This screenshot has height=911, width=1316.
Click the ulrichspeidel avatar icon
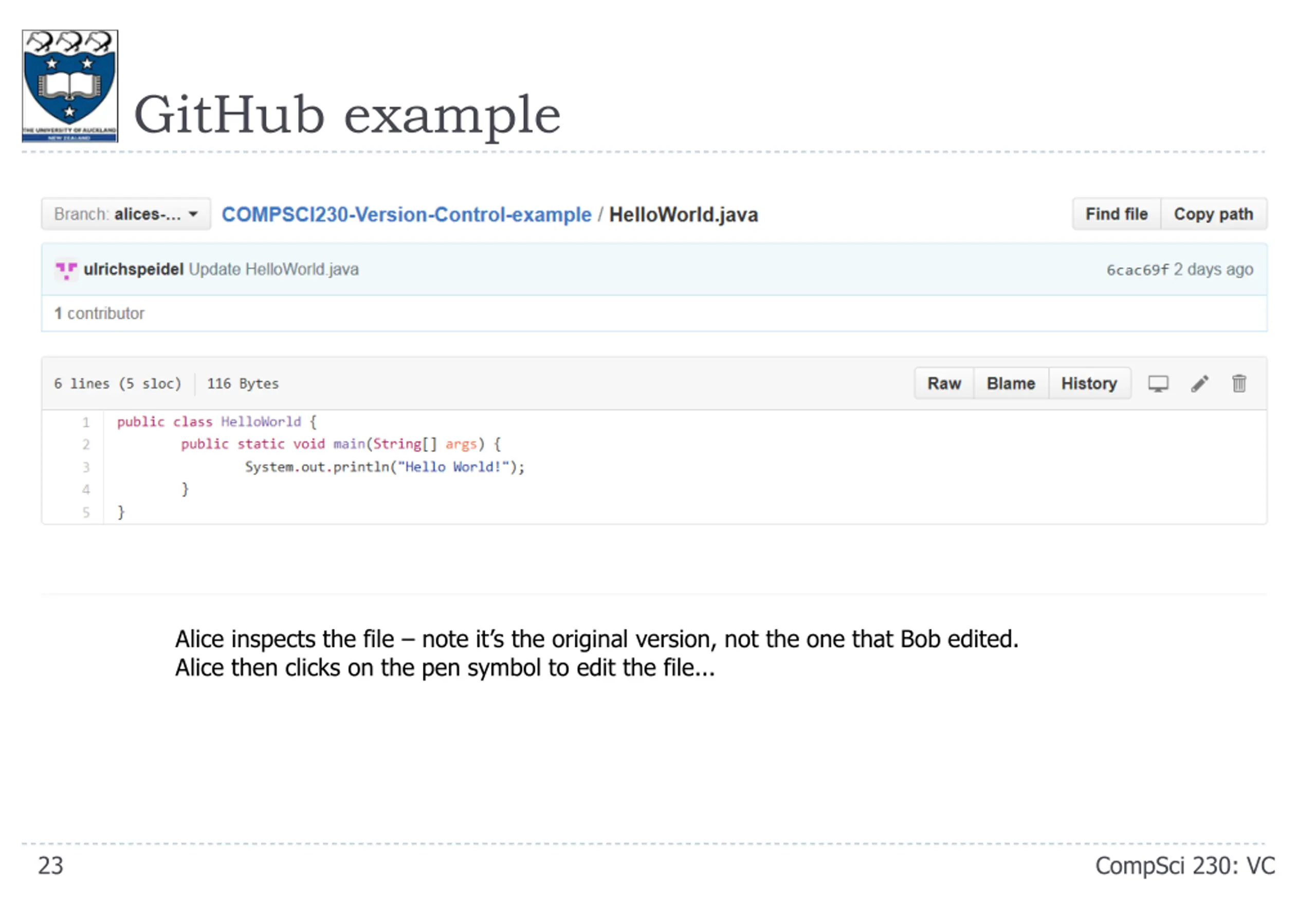[x=66, y=269]
